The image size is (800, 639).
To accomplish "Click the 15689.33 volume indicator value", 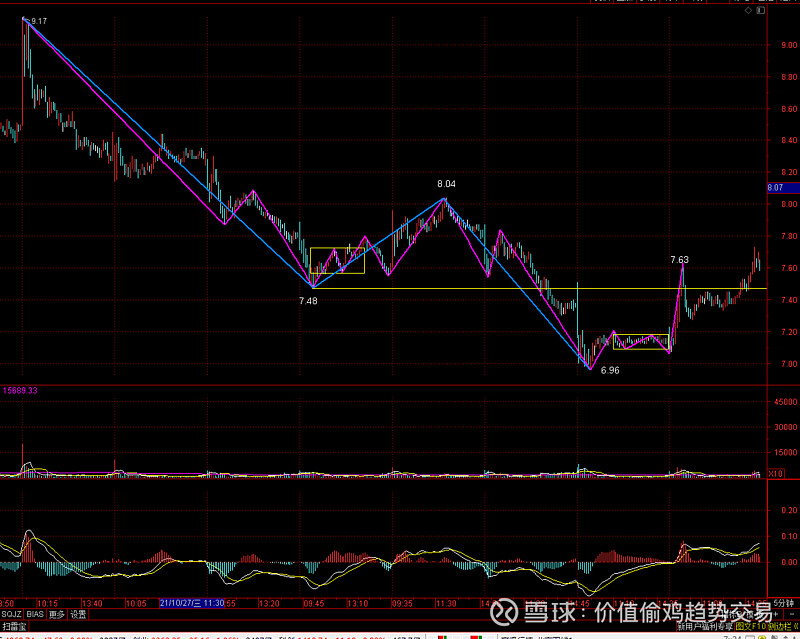I will tap(20, 391).
